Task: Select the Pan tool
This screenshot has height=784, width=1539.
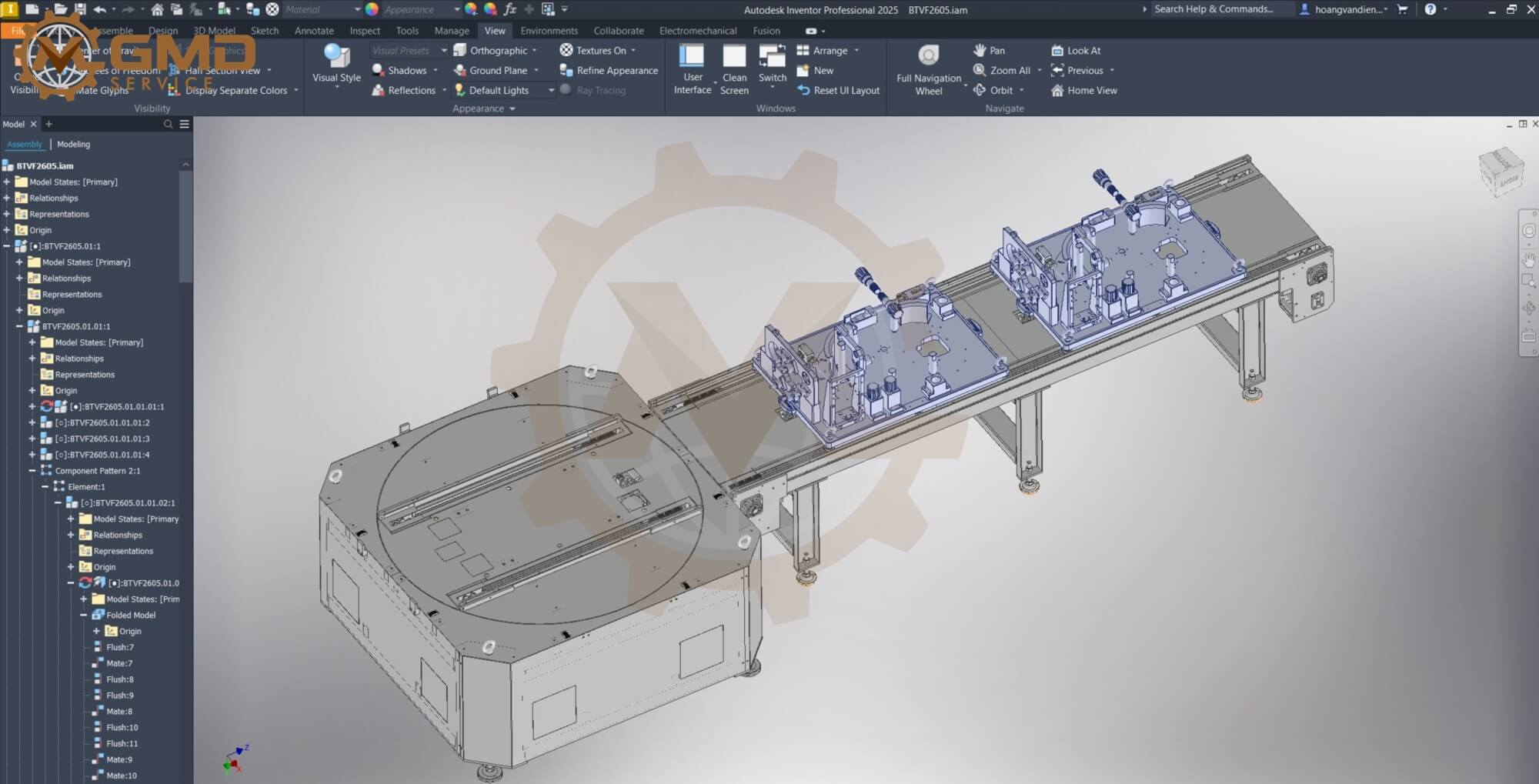Action: coord(989,50)
